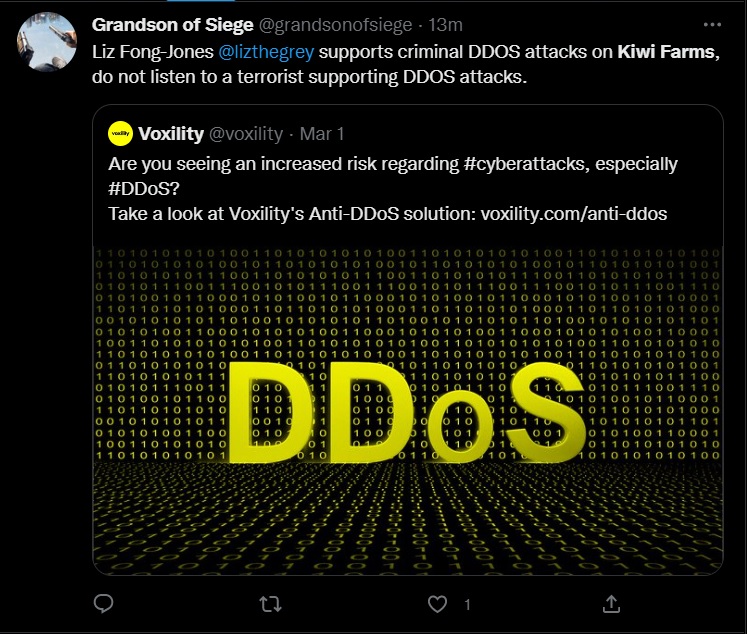Click the @voxility handle in quoted tweet
Viewport: 747px width, 634px height.
(x=246, y=134)
